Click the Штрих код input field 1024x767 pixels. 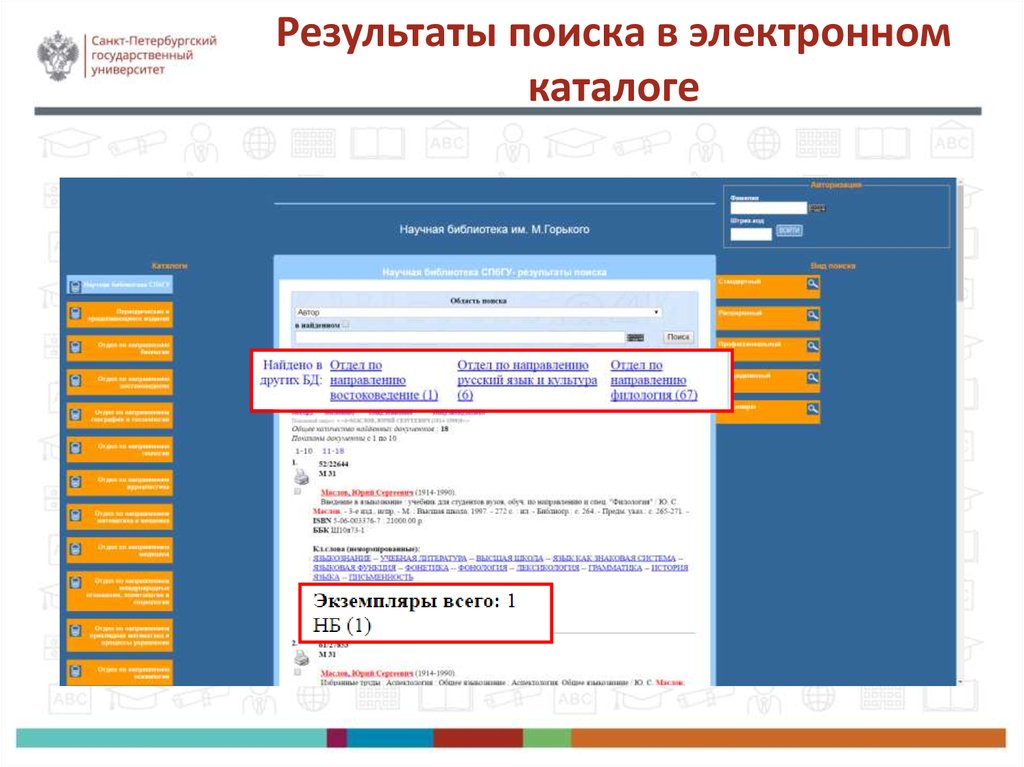coord(751,234)
